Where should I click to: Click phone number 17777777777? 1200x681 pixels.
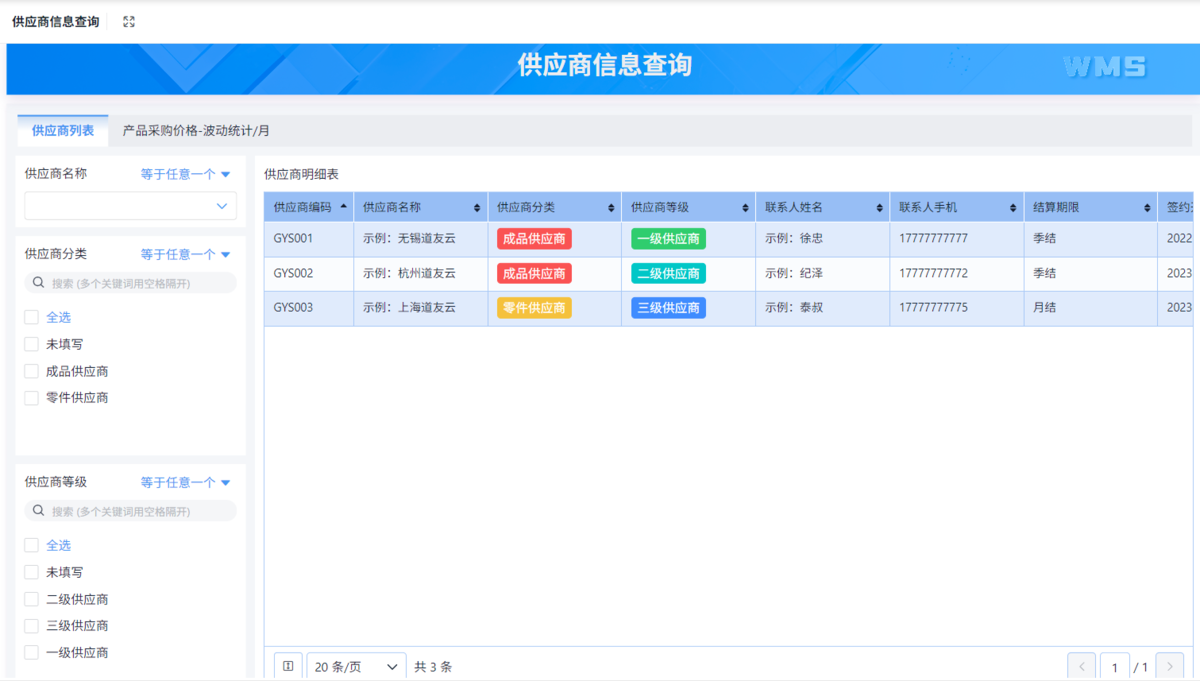pyautogui.click(x=933, y=239)
